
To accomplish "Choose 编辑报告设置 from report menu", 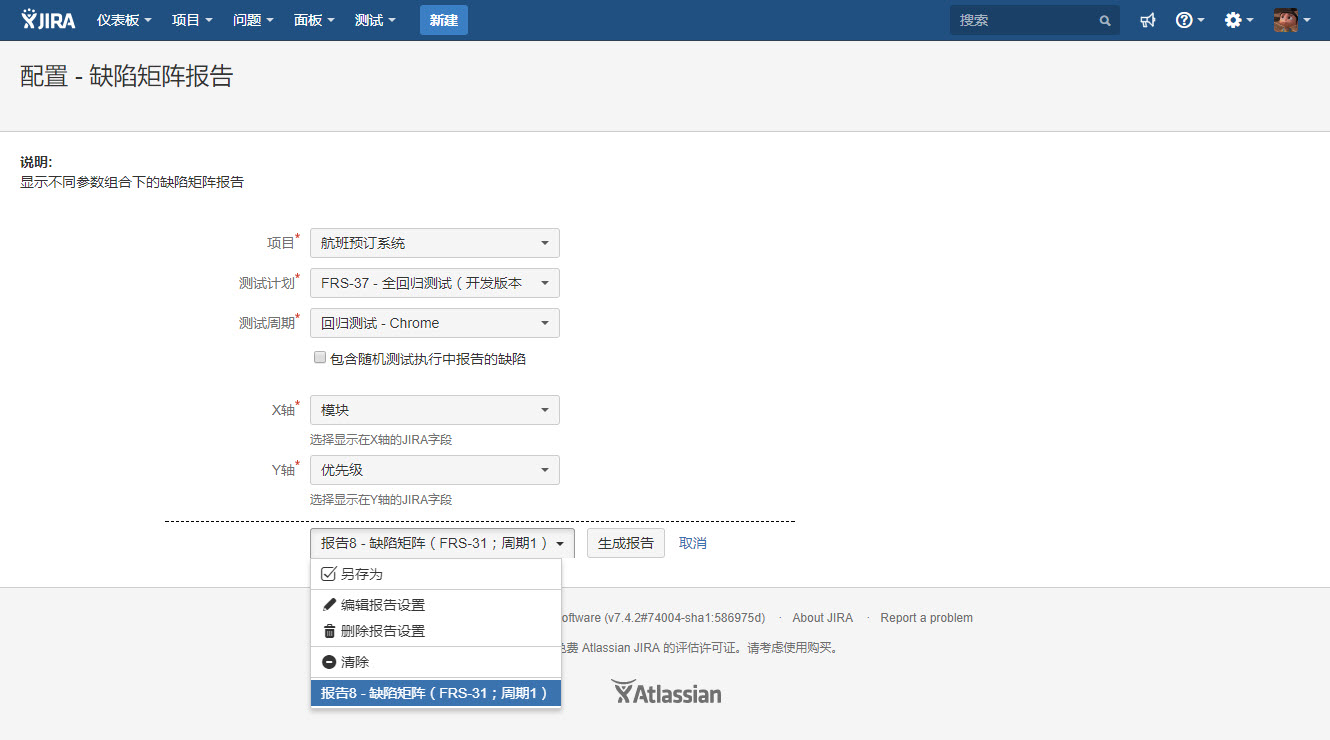I will (x=436, y=605).
